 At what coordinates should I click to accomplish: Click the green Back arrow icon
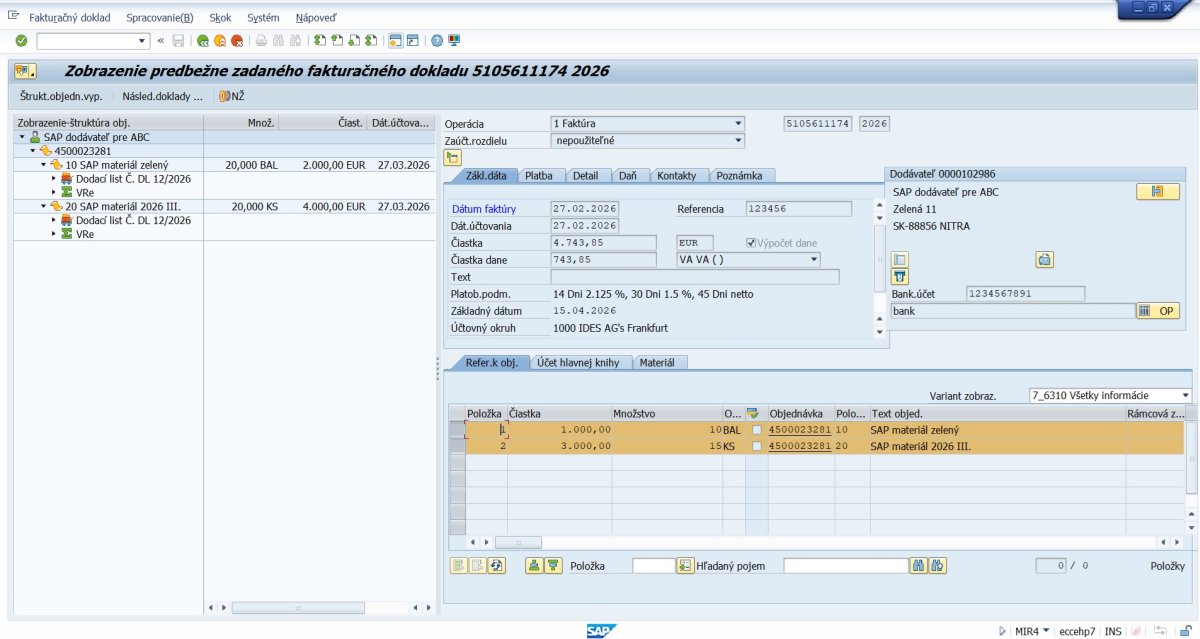point(203,41)
